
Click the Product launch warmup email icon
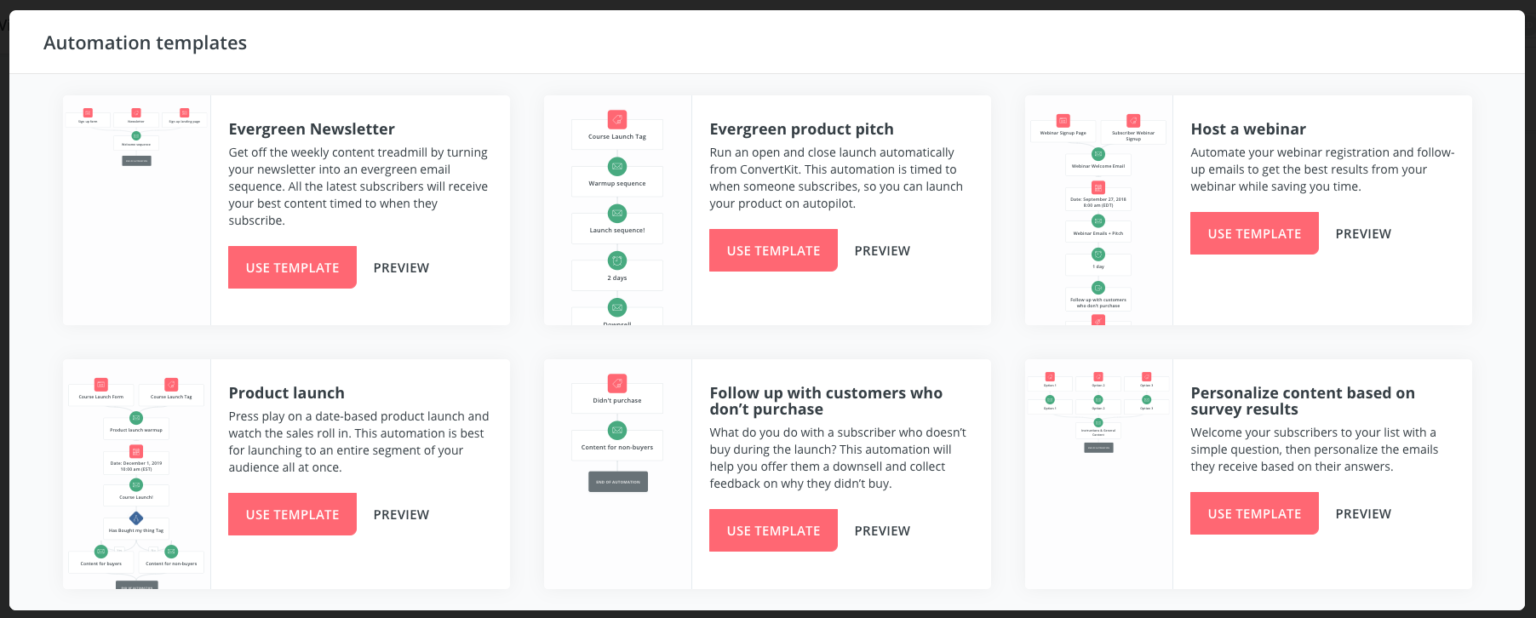click(136, 418)
